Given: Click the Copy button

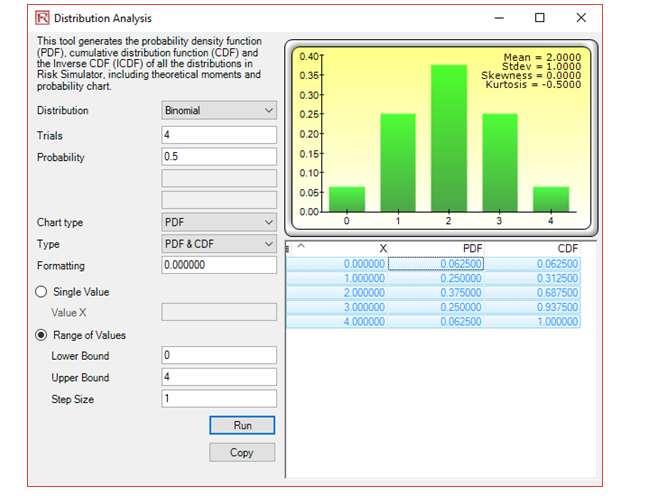Looking at the screenshot, I should click(242, 453).
